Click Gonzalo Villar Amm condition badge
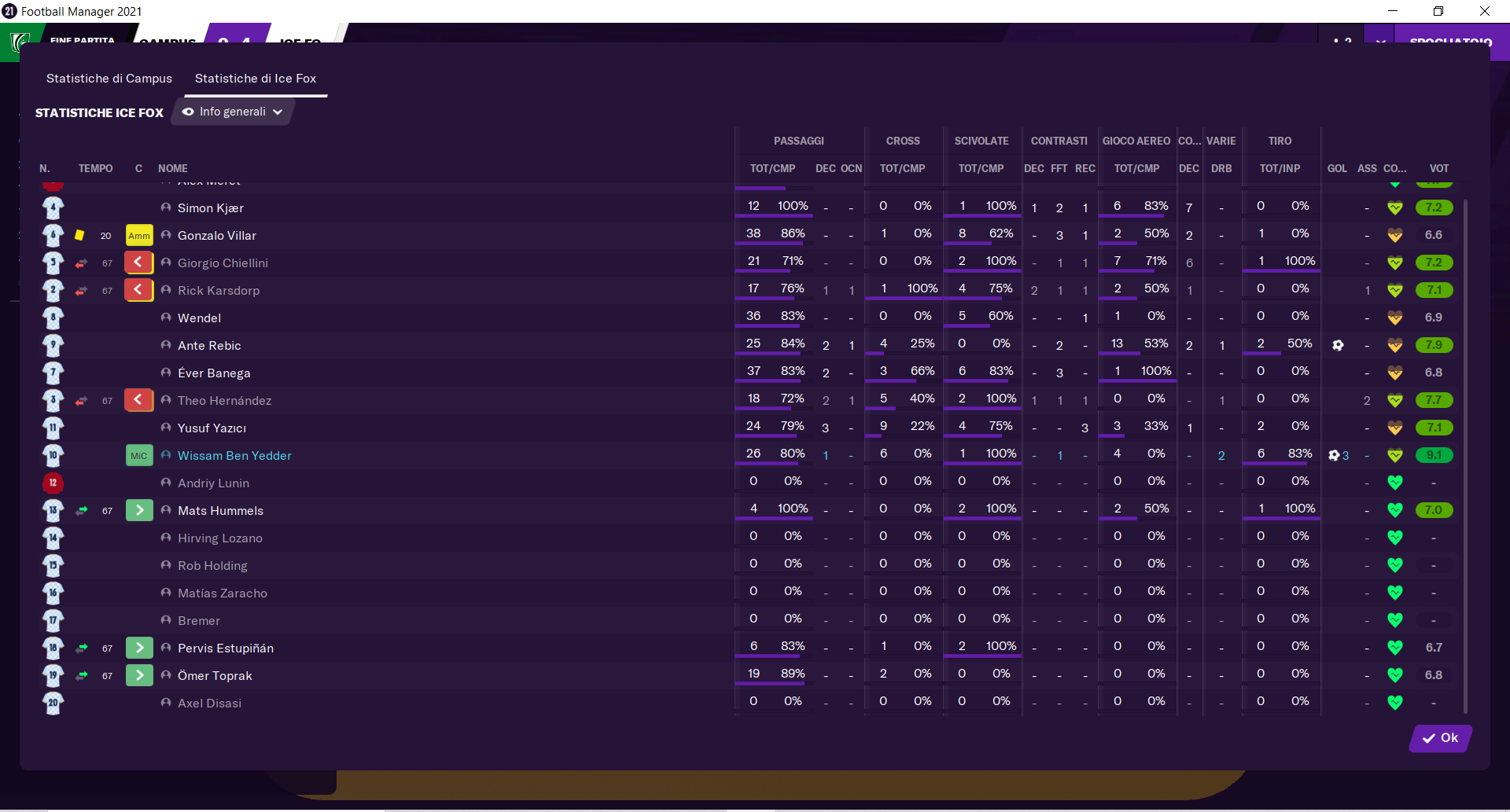This screenshot has height=812, width=1510. (x=139, y=236)
